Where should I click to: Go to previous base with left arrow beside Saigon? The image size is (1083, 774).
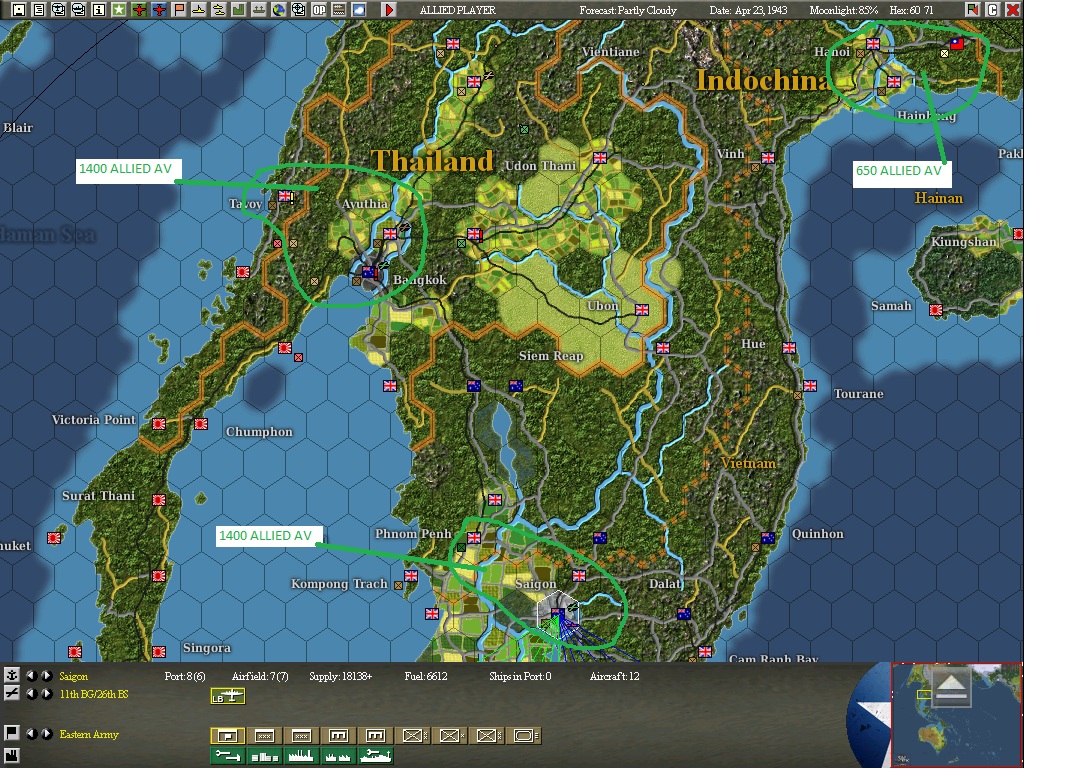pos(32,676)
